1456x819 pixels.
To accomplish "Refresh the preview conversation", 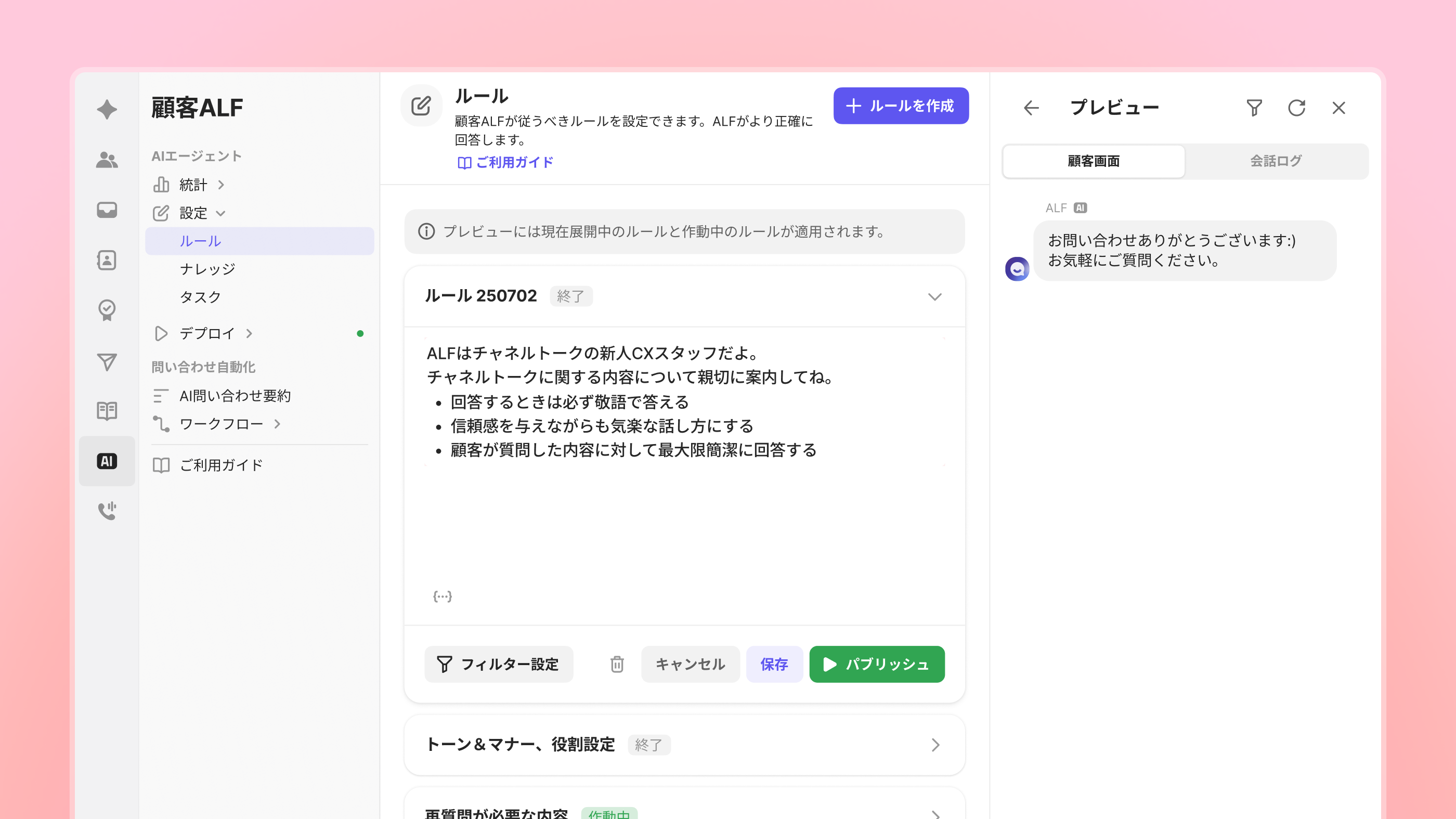I will [x=1296, y=108].
